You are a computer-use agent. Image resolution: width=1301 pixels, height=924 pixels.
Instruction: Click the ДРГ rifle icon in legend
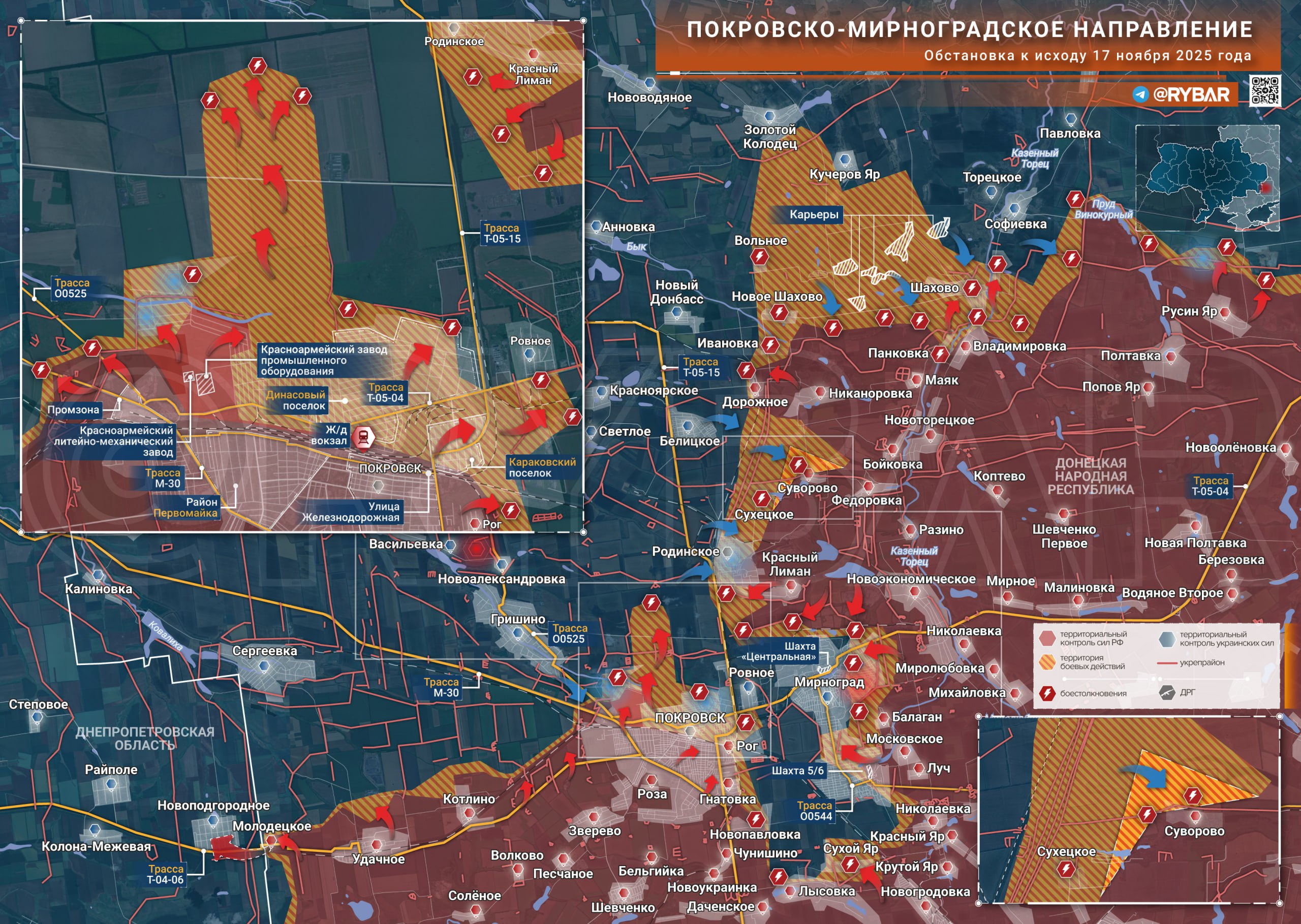point(1167,693)
